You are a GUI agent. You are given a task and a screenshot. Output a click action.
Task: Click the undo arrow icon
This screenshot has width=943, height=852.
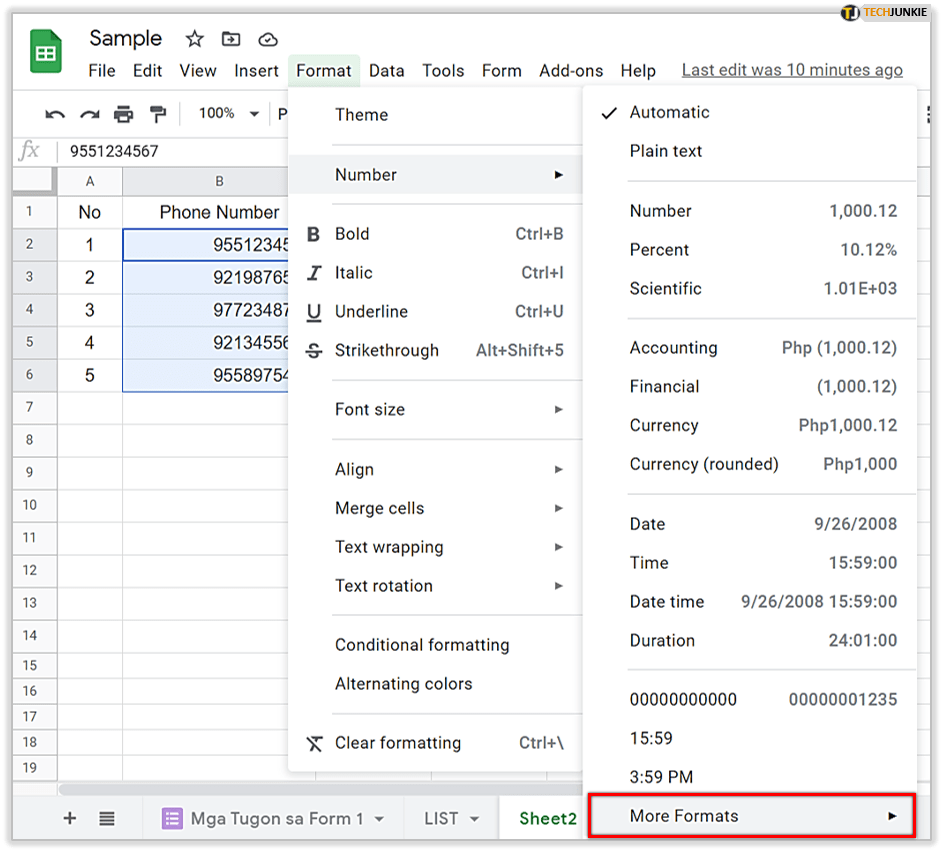pos(55,114)
